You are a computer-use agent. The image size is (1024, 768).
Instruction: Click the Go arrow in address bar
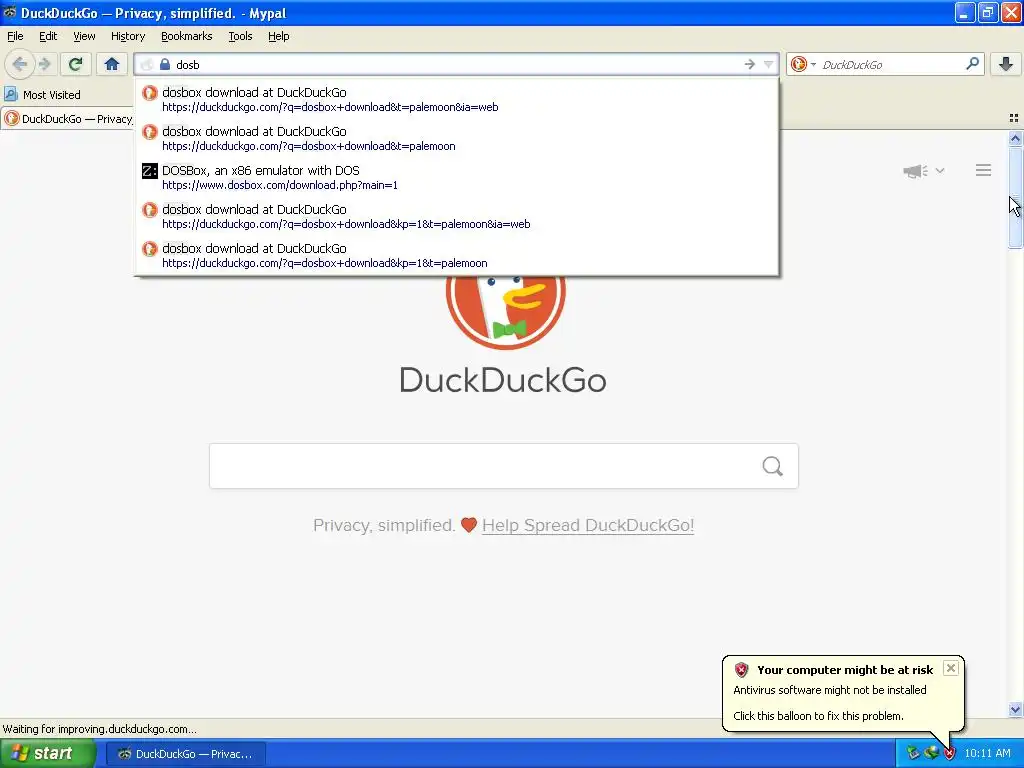(x=749, y=64)
